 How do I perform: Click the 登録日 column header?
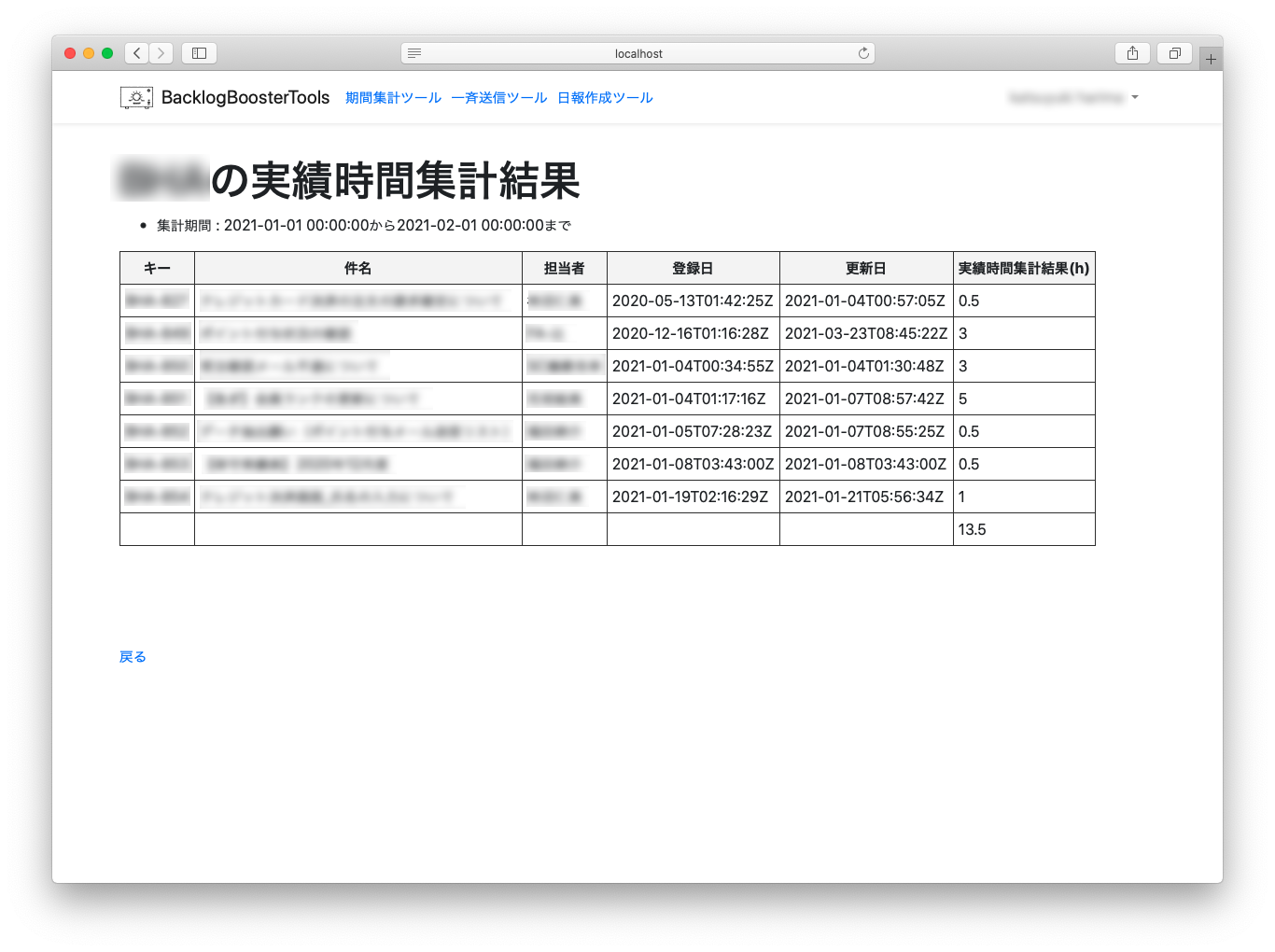click(x=693, y=268)
